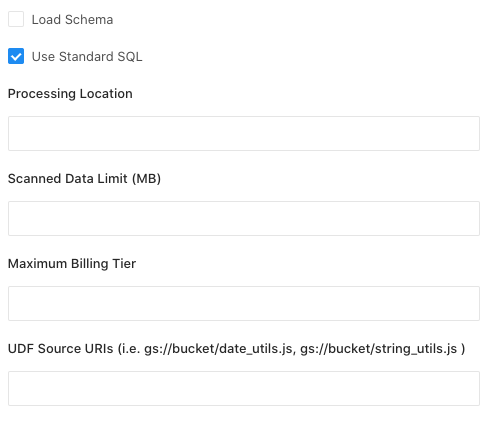
Task: Click the Load Schema label text
Action: 72,20
